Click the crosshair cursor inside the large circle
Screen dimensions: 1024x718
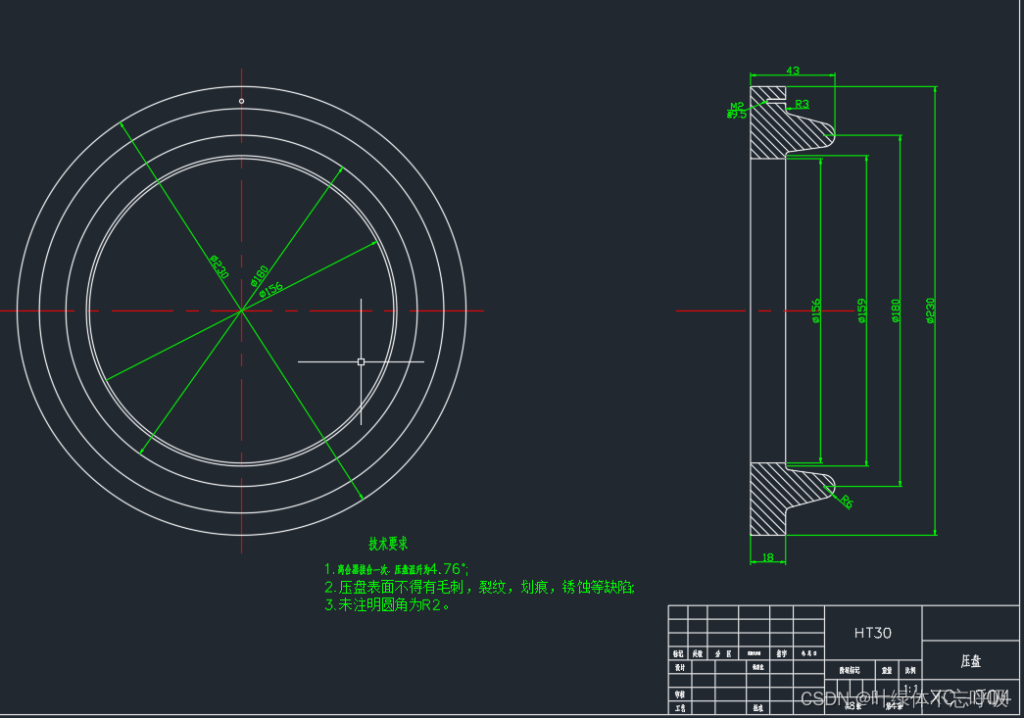pos(361,360)
